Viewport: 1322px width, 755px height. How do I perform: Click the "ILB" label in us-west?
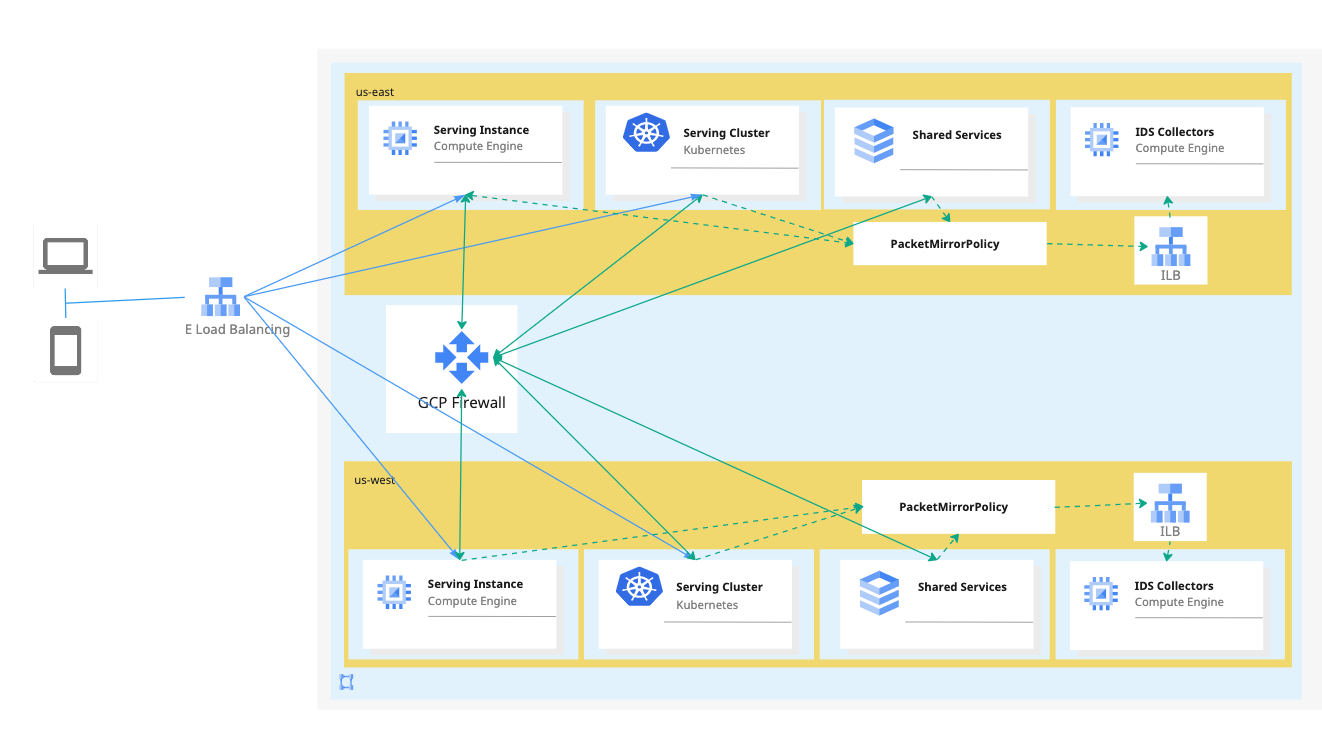(x=1170, y=532)
